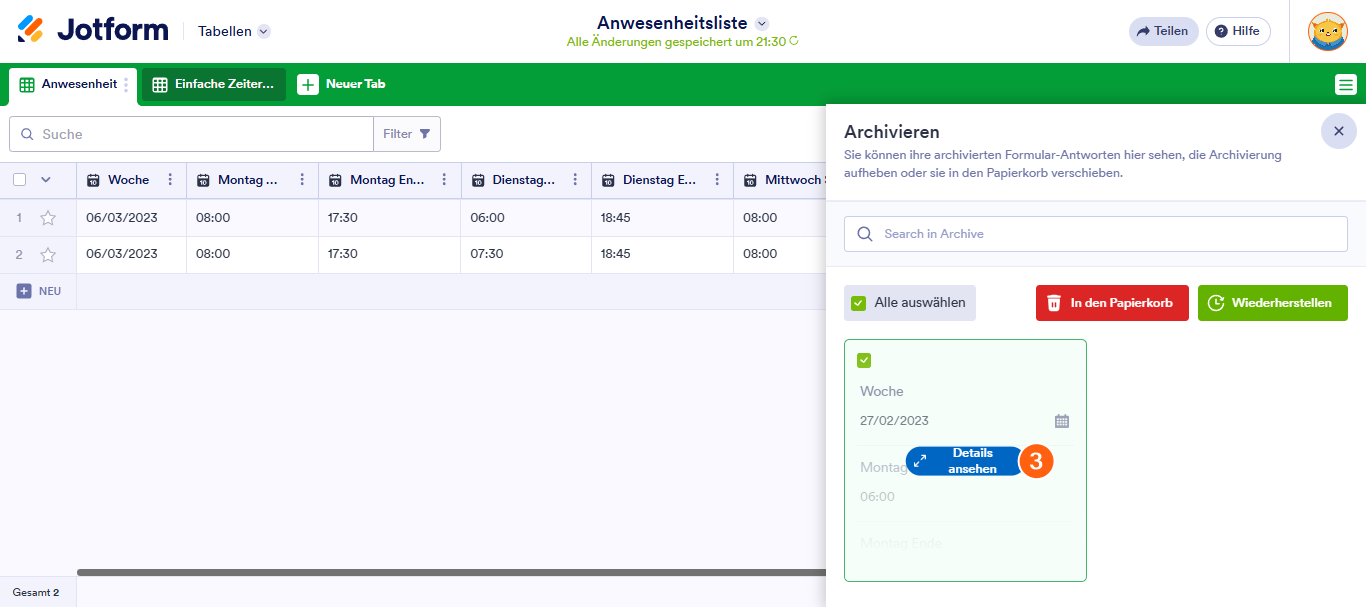Select the 06/03/2023 cell in row 1
The width and height of the screenshot is (1366, 607).
click(132, 218)
